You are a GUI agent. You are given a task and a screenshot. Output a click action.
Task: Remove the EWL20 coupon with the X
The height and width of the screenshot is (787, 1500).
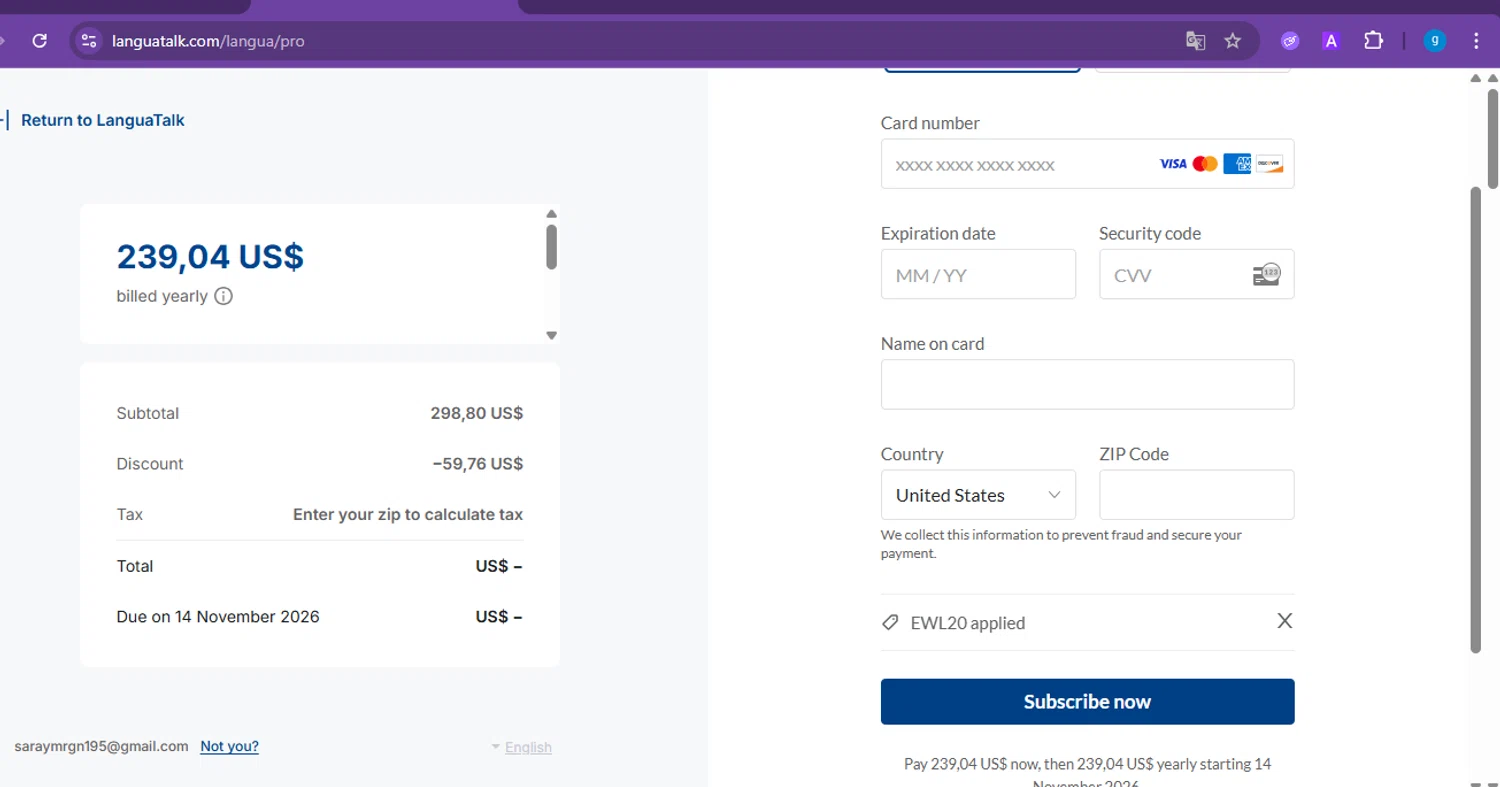tap(1285, 621)
